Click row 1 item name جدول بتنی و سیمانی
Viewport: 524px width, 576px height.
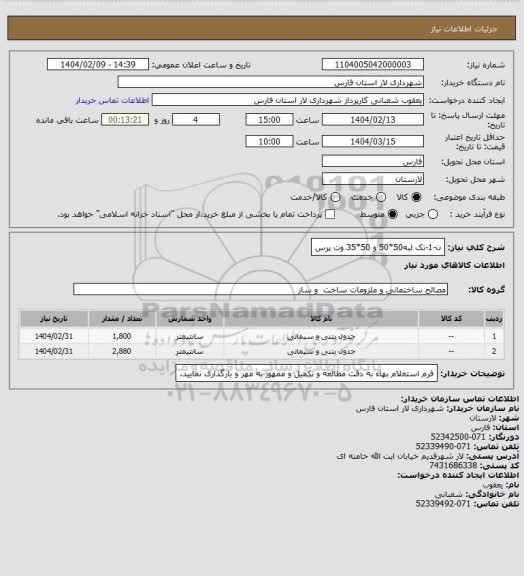[x=321, y=336]
